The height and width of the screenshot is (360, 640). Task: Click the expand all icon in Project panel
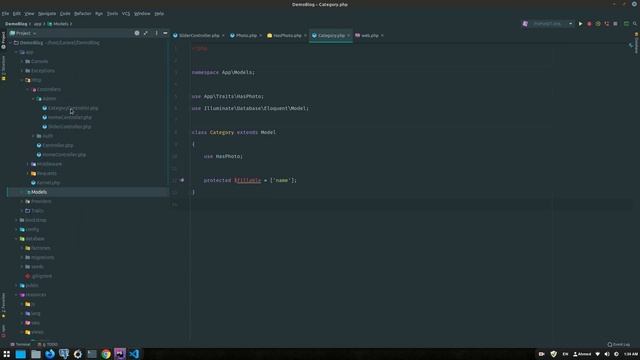(x=146, y=33)
